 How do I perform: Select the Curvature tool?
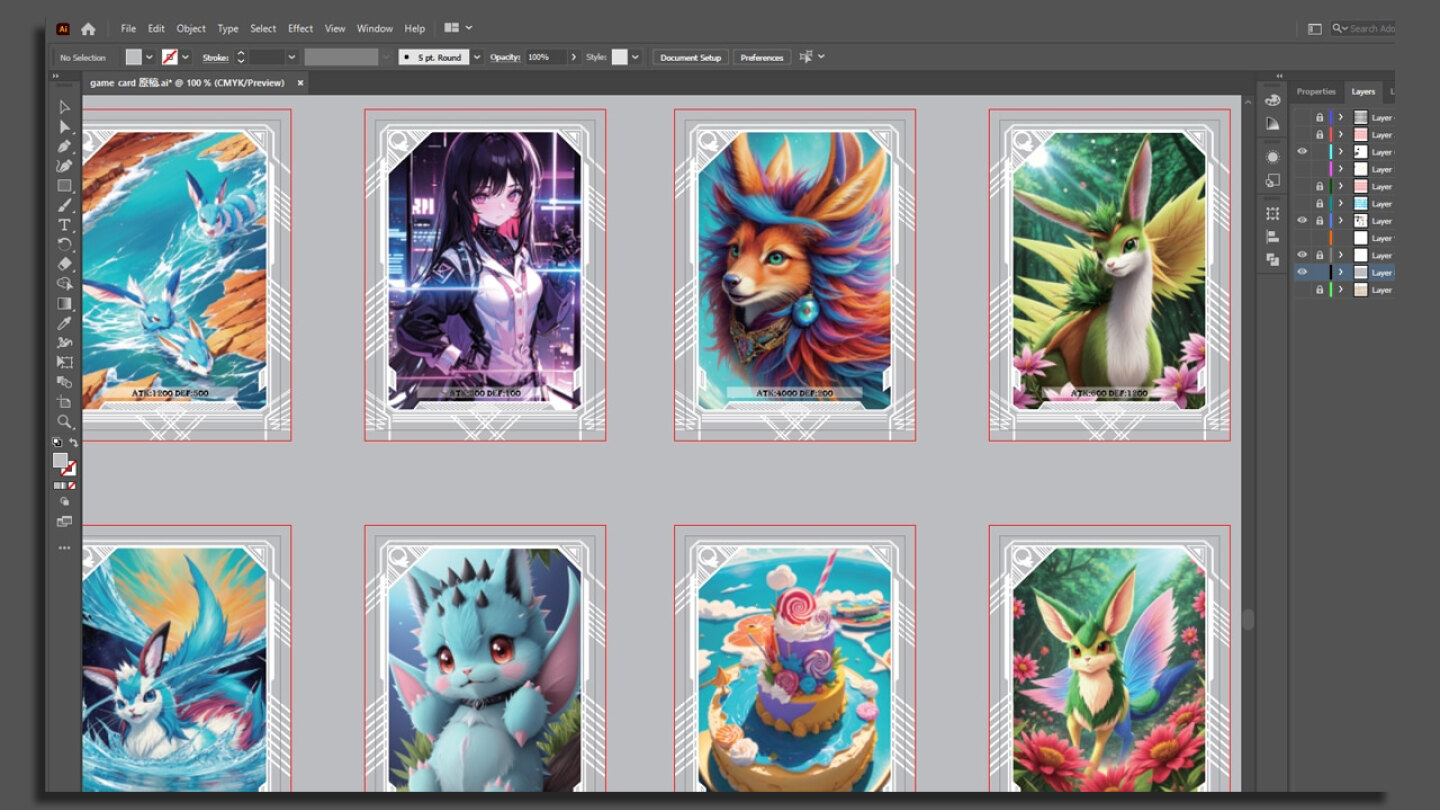tap(65, 166)
